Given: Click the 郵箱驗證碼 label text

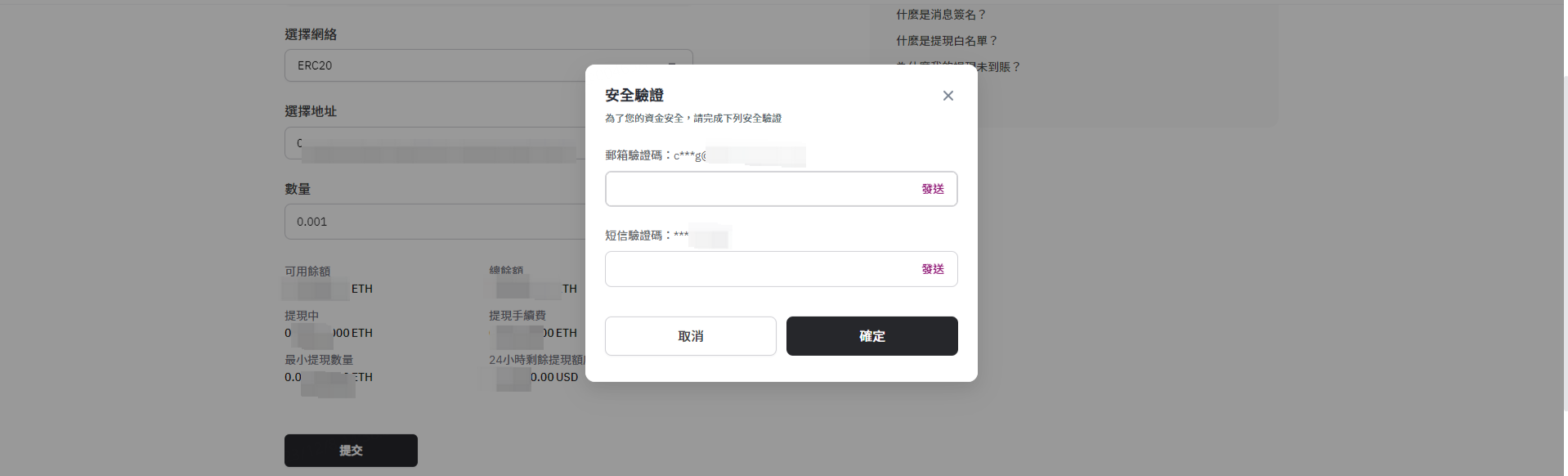Looking at the screenshot, I should coord(638,155).
